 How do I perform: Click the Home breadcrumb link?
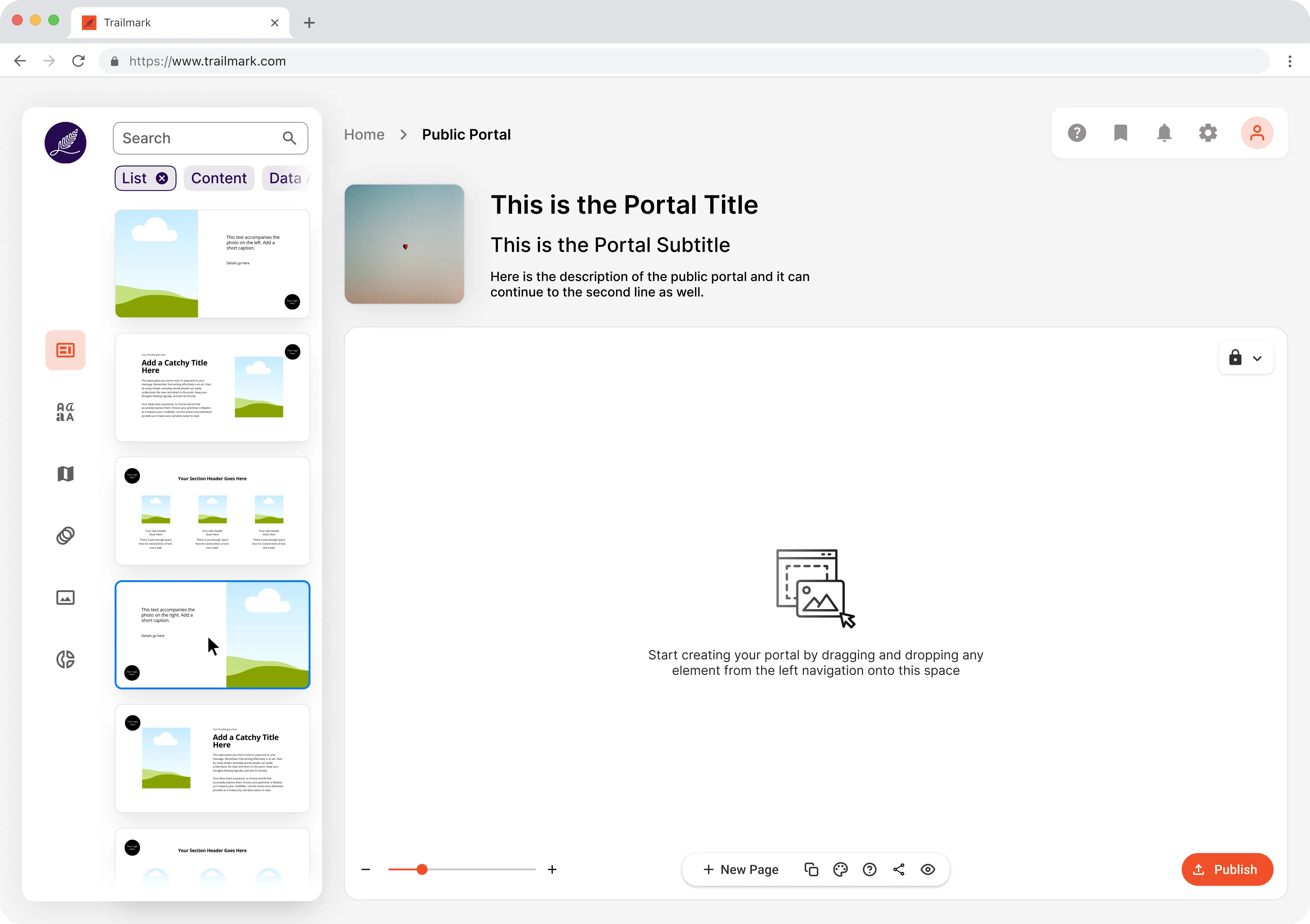(364, 135)
